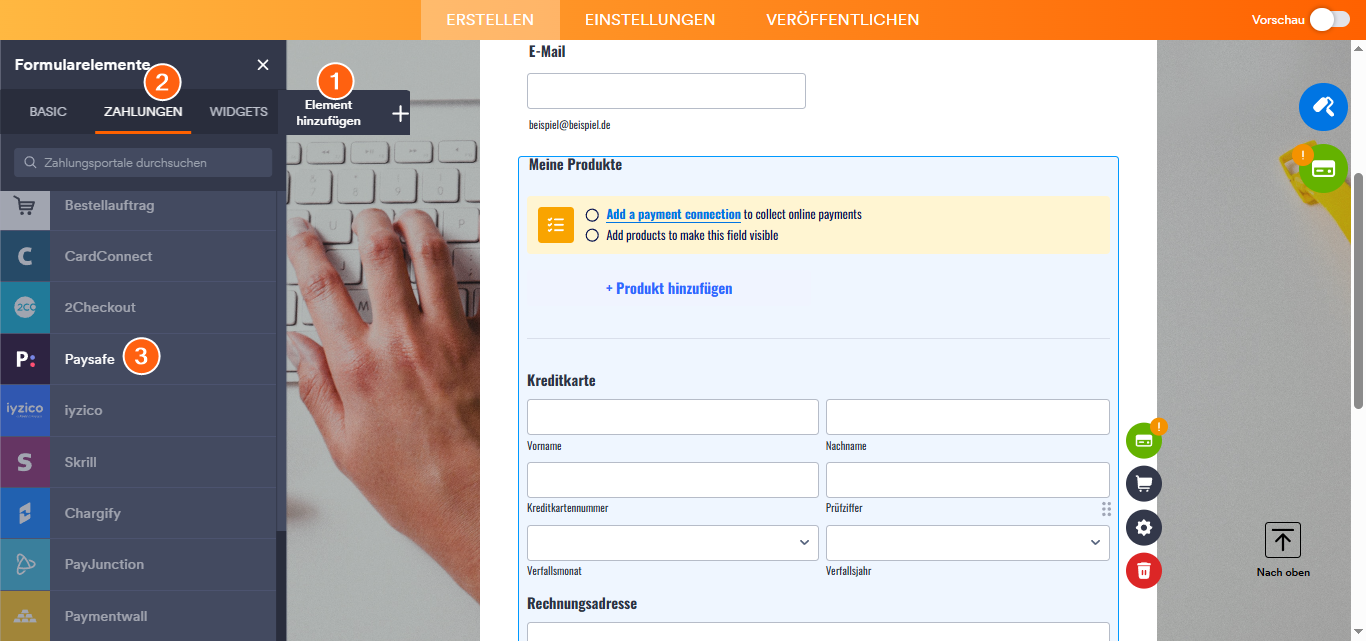Open the form properties gear icon
Screen dimensions: 1366x641
pos(1143,527)
